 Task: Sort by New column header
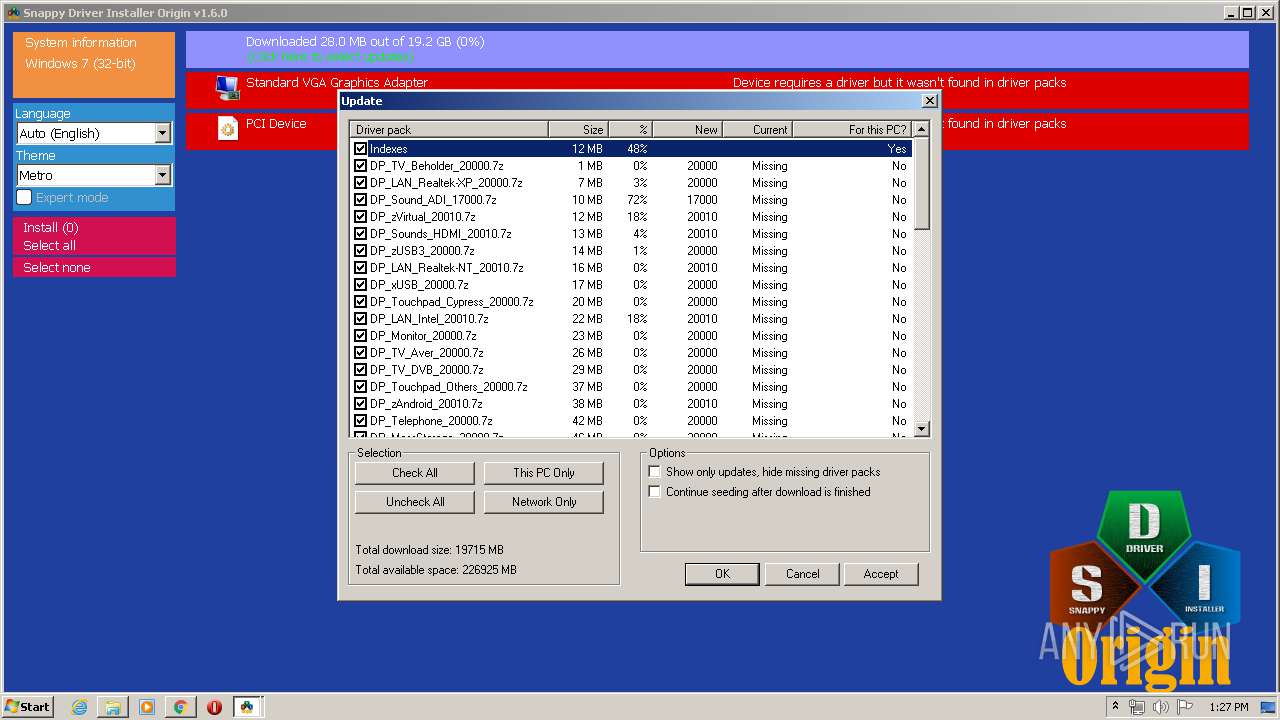pyautogui.click(x=688, y=129)
